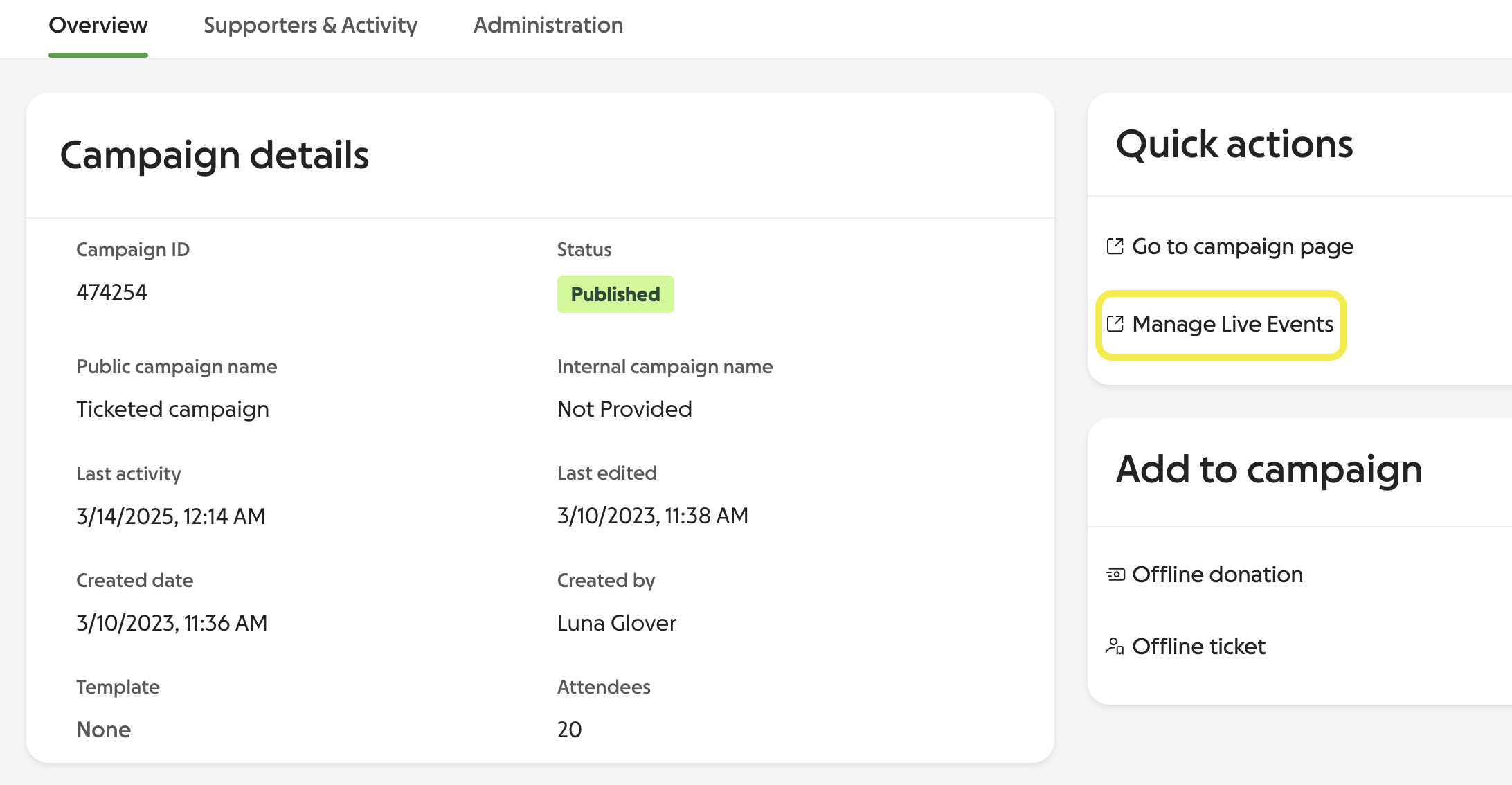Click the Template label

[118, 687]
